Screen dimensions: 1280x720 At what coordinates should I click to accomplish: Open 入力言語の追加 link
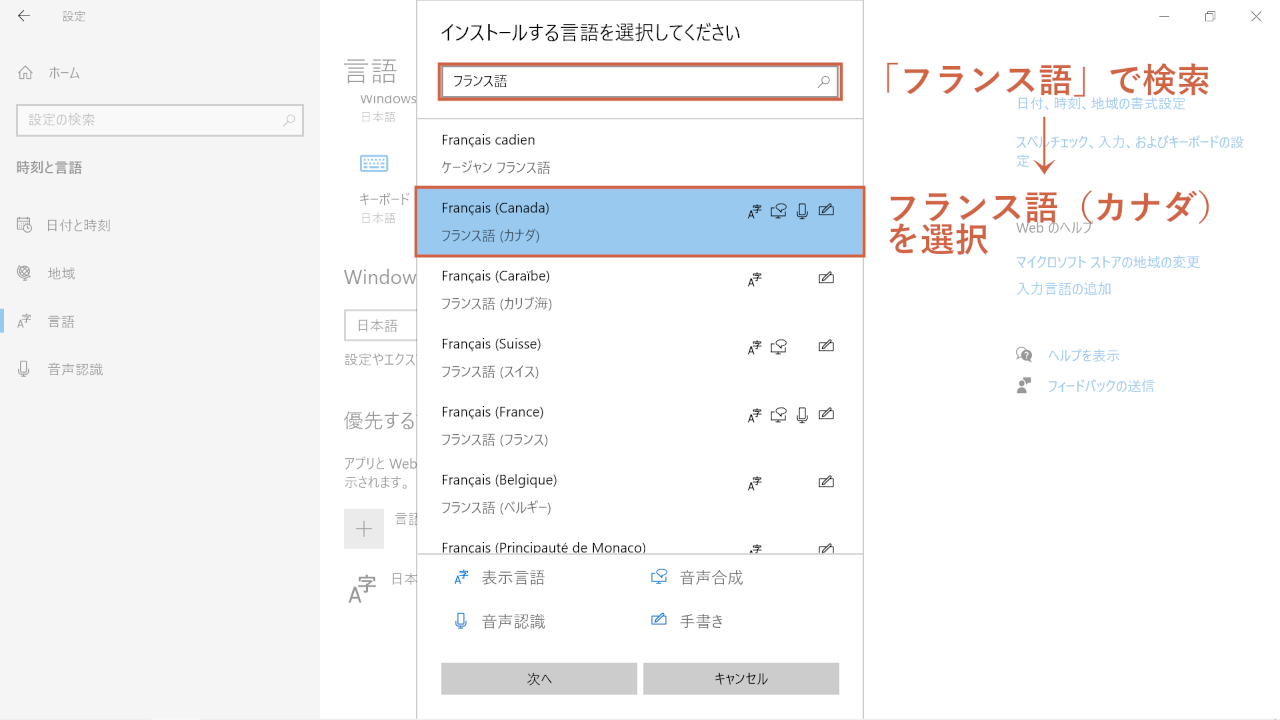pyautogui.click(x=1064, y=289)
